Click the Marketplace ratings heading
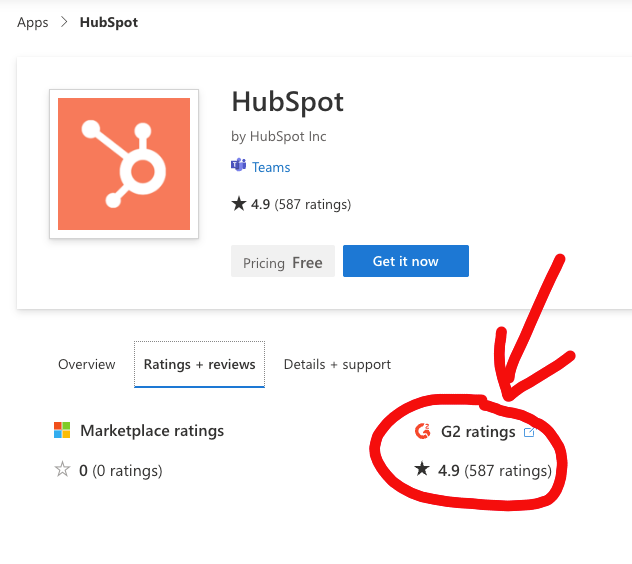Viewport: 632px width, 564px height. pos(152,431)
